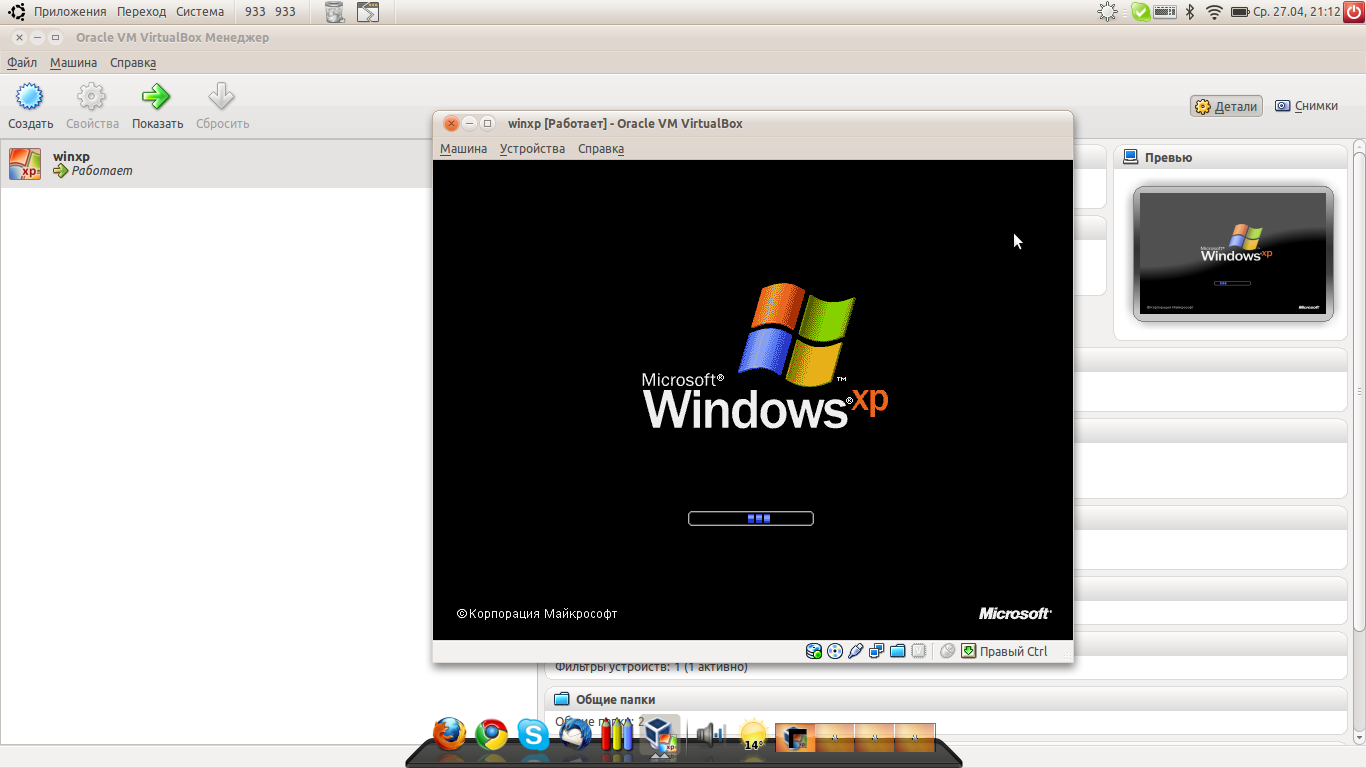Click the Ubuntu logo in top panel

tap(17, 12)
